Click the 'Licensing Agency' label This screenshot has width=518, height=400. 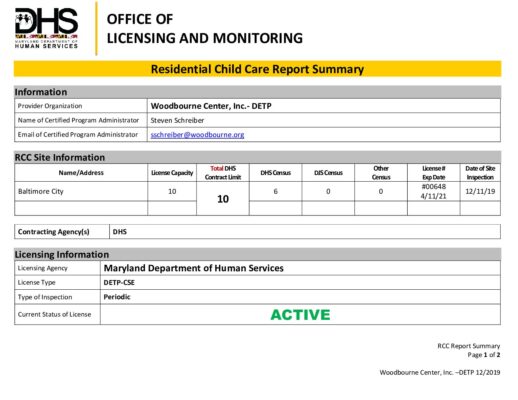tap(43, 268)
